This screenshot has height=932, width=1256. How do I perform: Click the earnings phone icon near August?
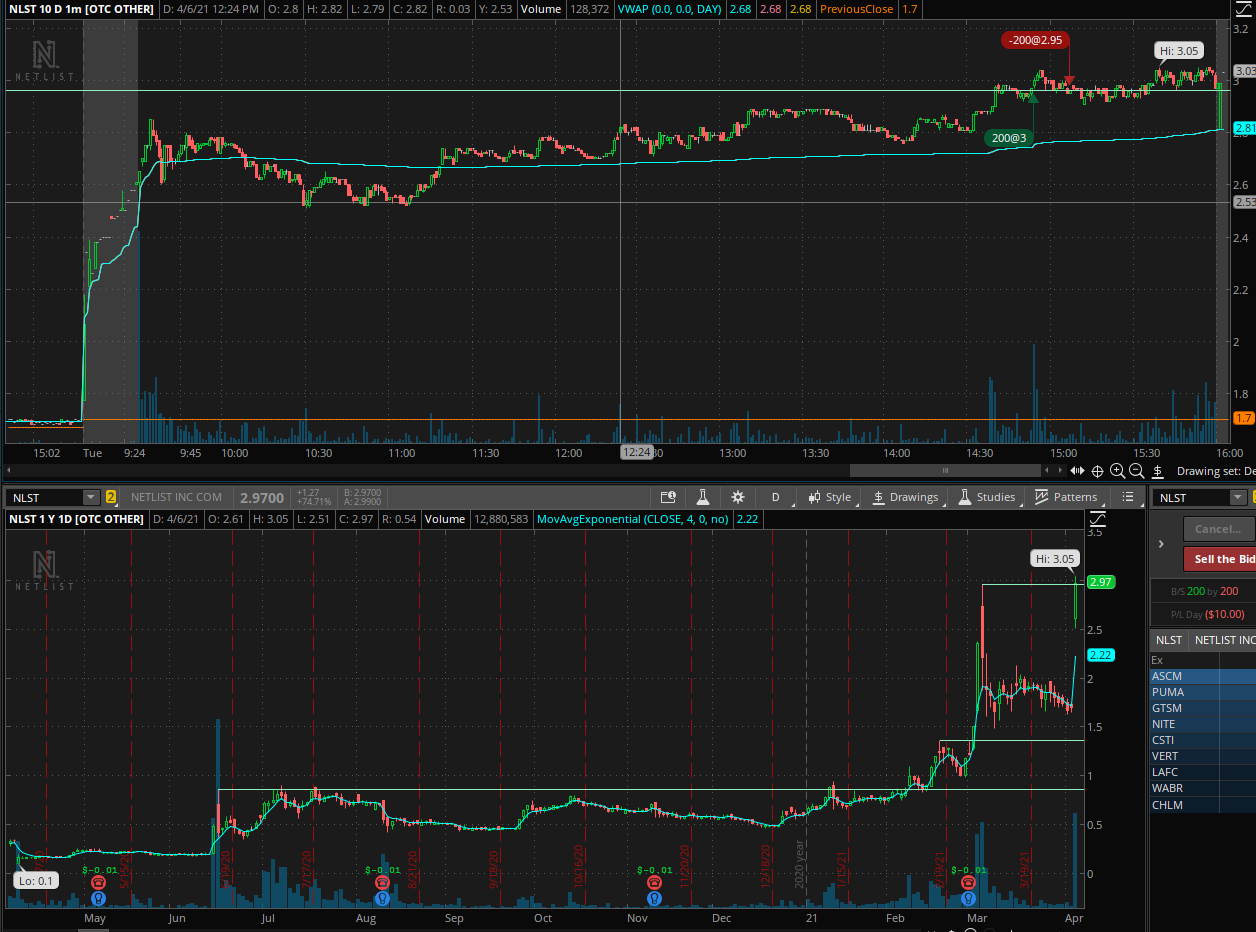point(381,883)
